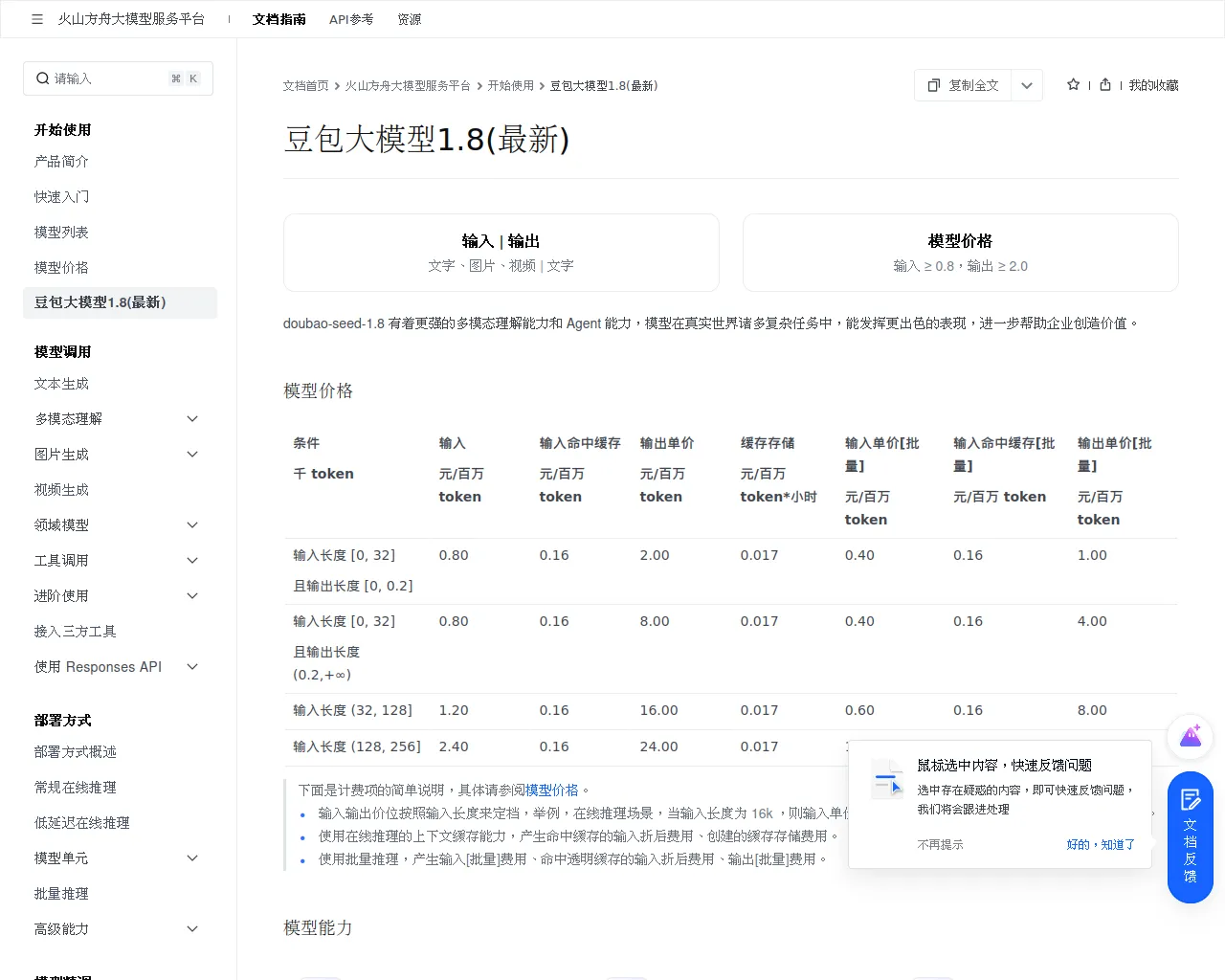Open dropdown arrow next to 复制全文

(x=1027, y=85)
